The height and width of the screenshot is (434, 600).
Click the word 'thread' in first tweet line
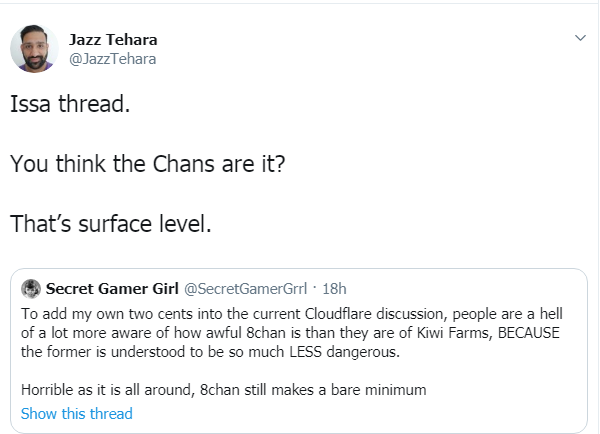pos(94,104)
